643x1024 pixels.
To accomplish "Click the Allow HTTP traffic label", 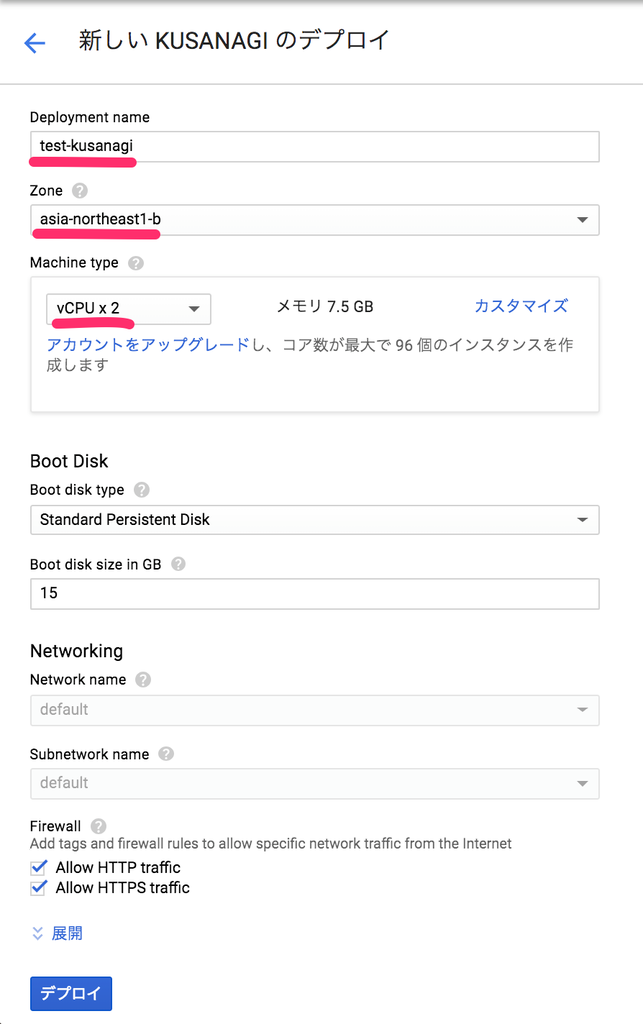I will [118, 867].
